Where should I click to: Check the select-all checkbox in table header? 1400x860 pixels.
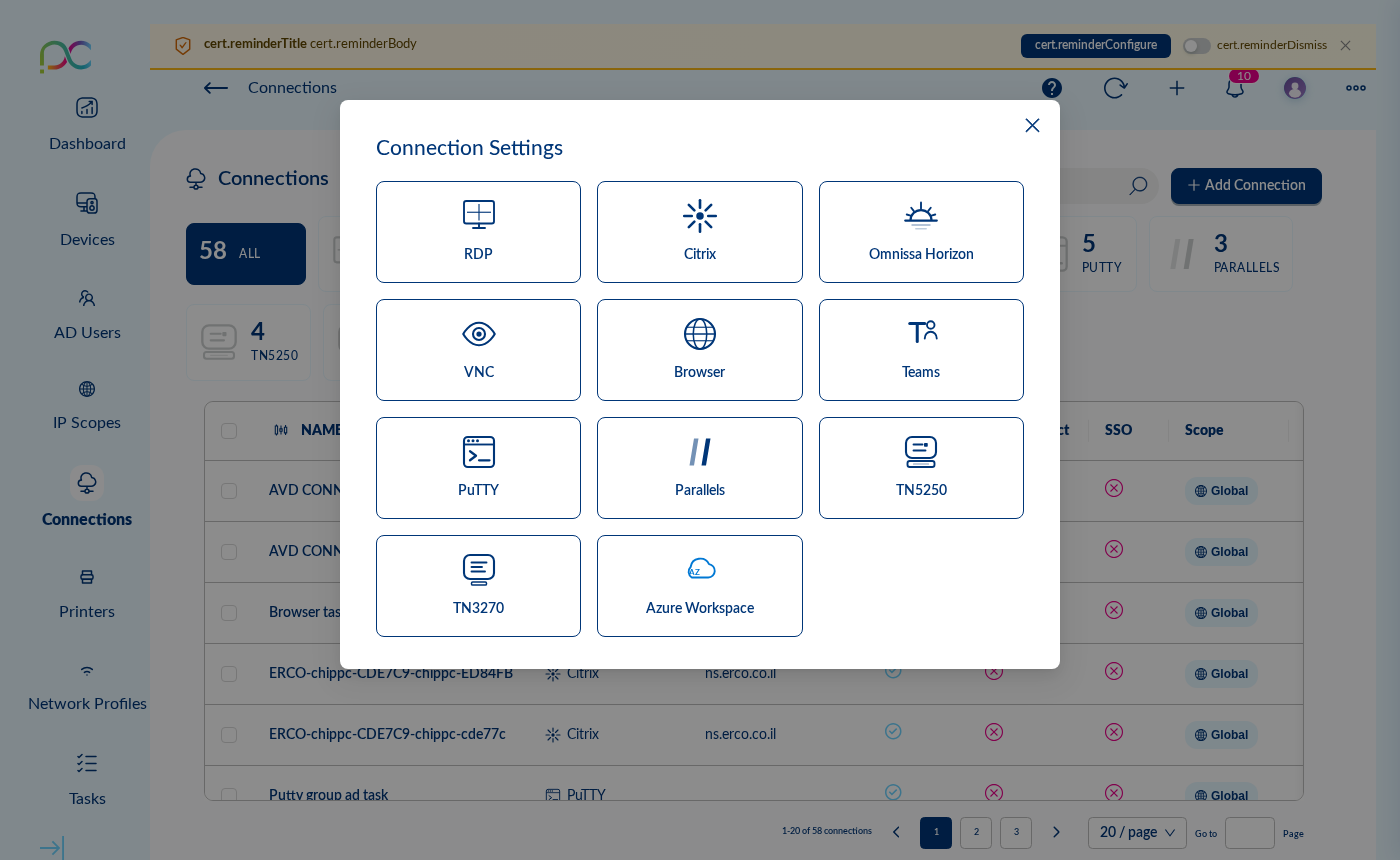pos(229,430)
